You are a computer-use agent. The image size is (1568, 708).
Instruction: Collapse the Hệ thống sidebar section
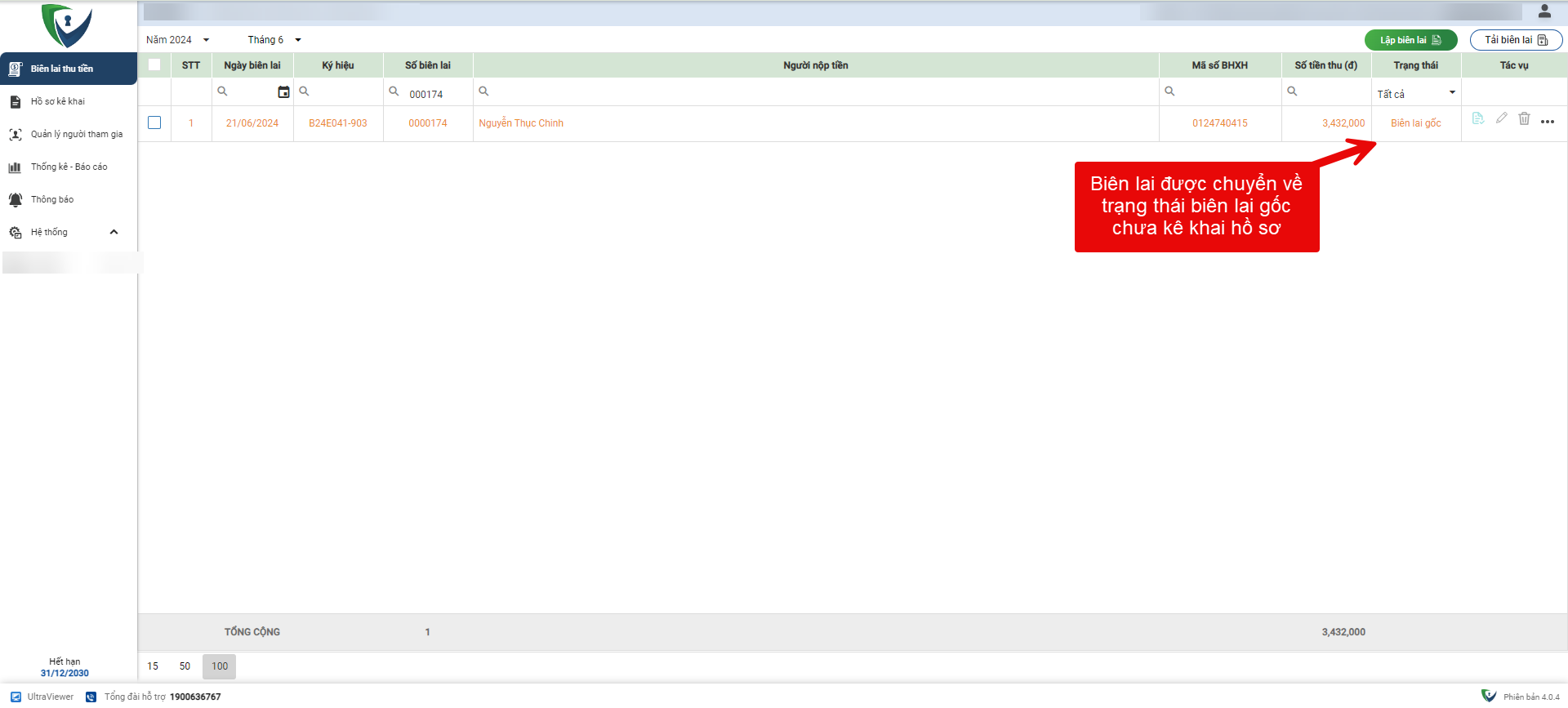114,232
